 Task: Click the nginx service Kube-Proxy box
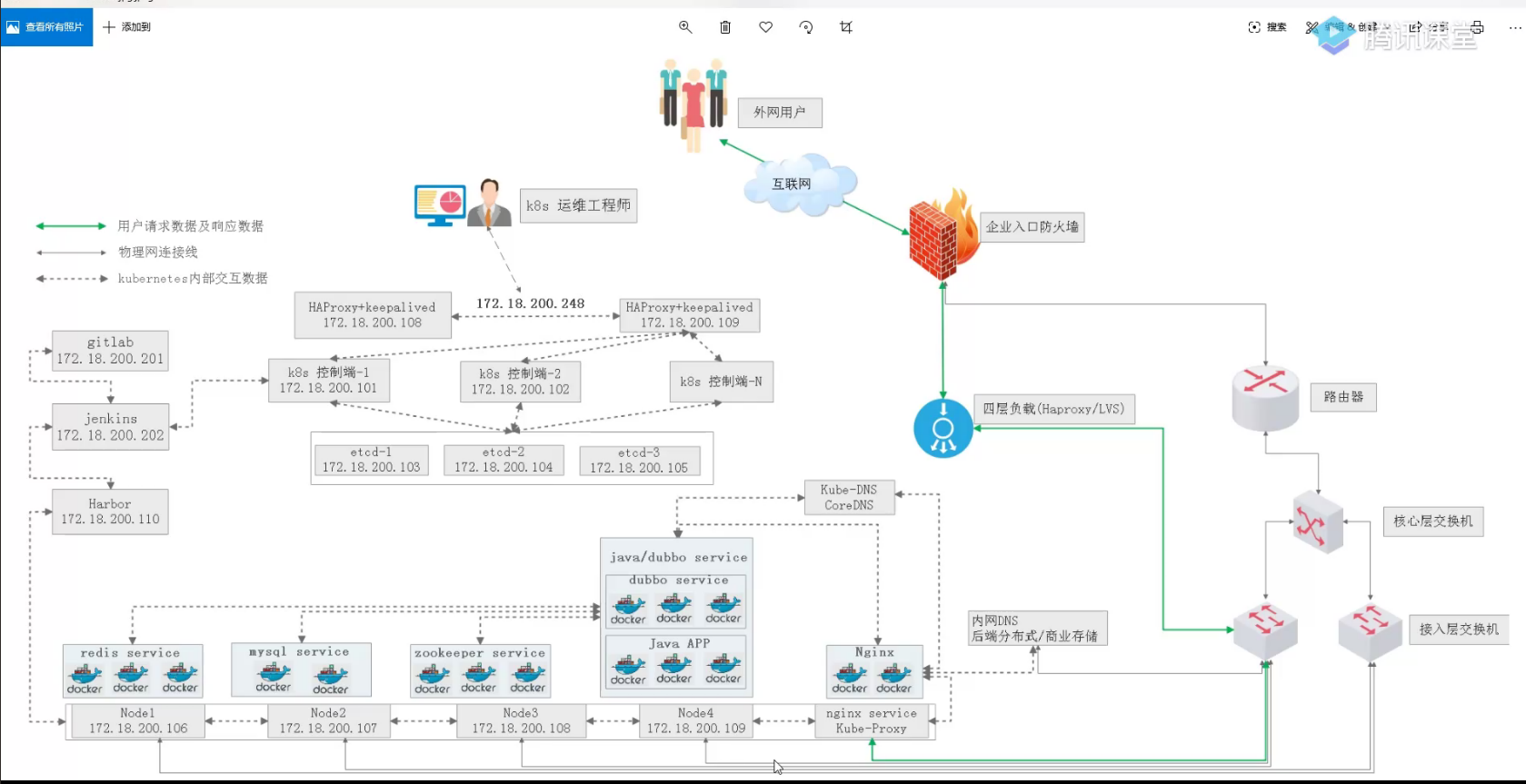[872, 721]
